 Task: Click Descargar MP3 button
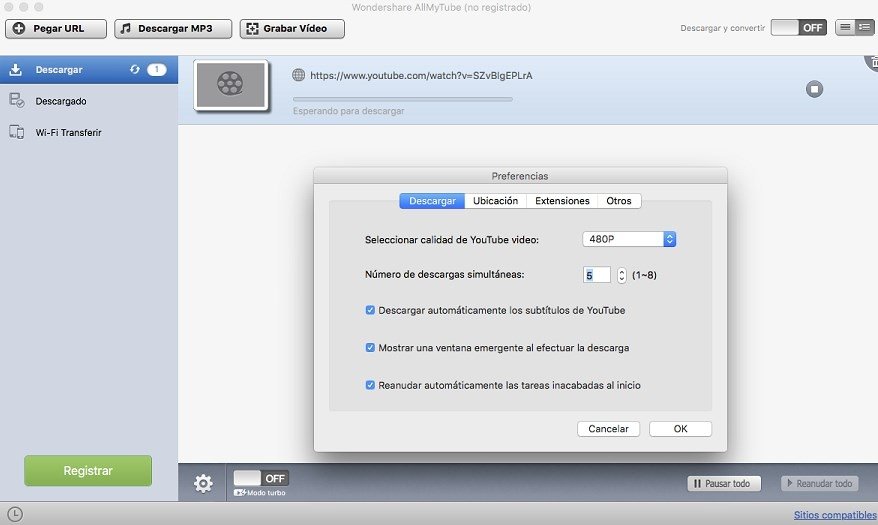tap(173, 29)
